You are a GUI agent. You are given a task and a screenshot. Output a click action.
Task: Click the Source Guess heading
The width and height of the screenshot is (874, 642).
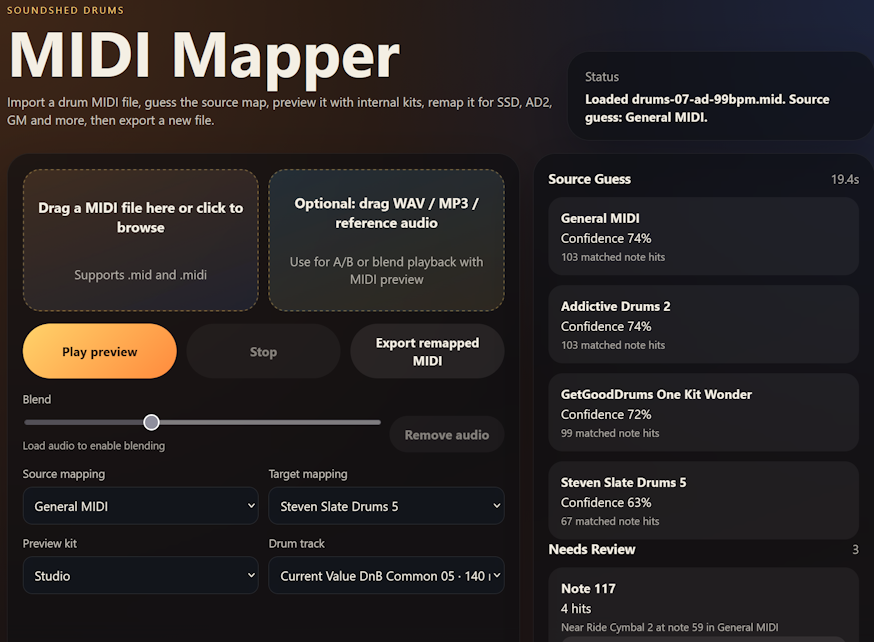[589, 179]
